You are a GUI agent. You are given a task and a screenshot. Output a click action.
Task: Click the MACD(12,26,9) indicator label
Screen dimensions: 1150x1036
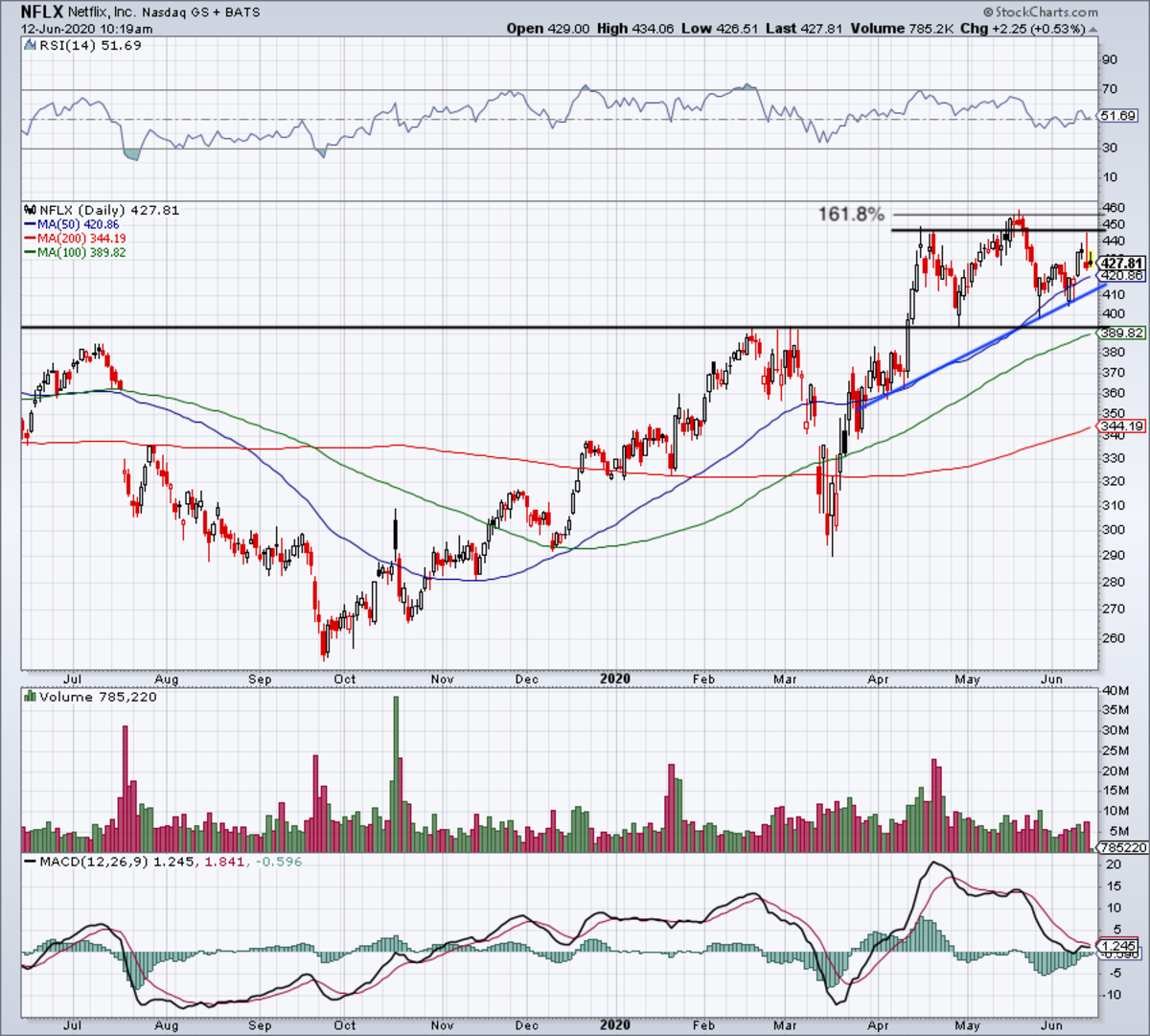tap(94, 862)
